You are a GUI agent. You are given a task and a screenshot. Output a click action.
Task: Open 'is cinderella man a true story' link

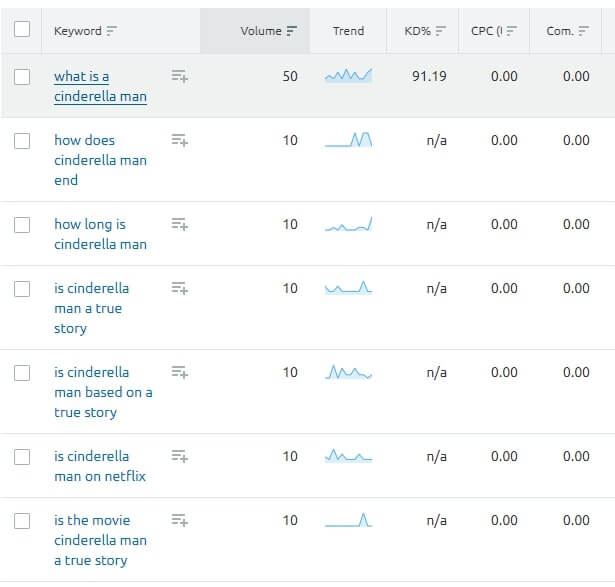click(91, 308)
